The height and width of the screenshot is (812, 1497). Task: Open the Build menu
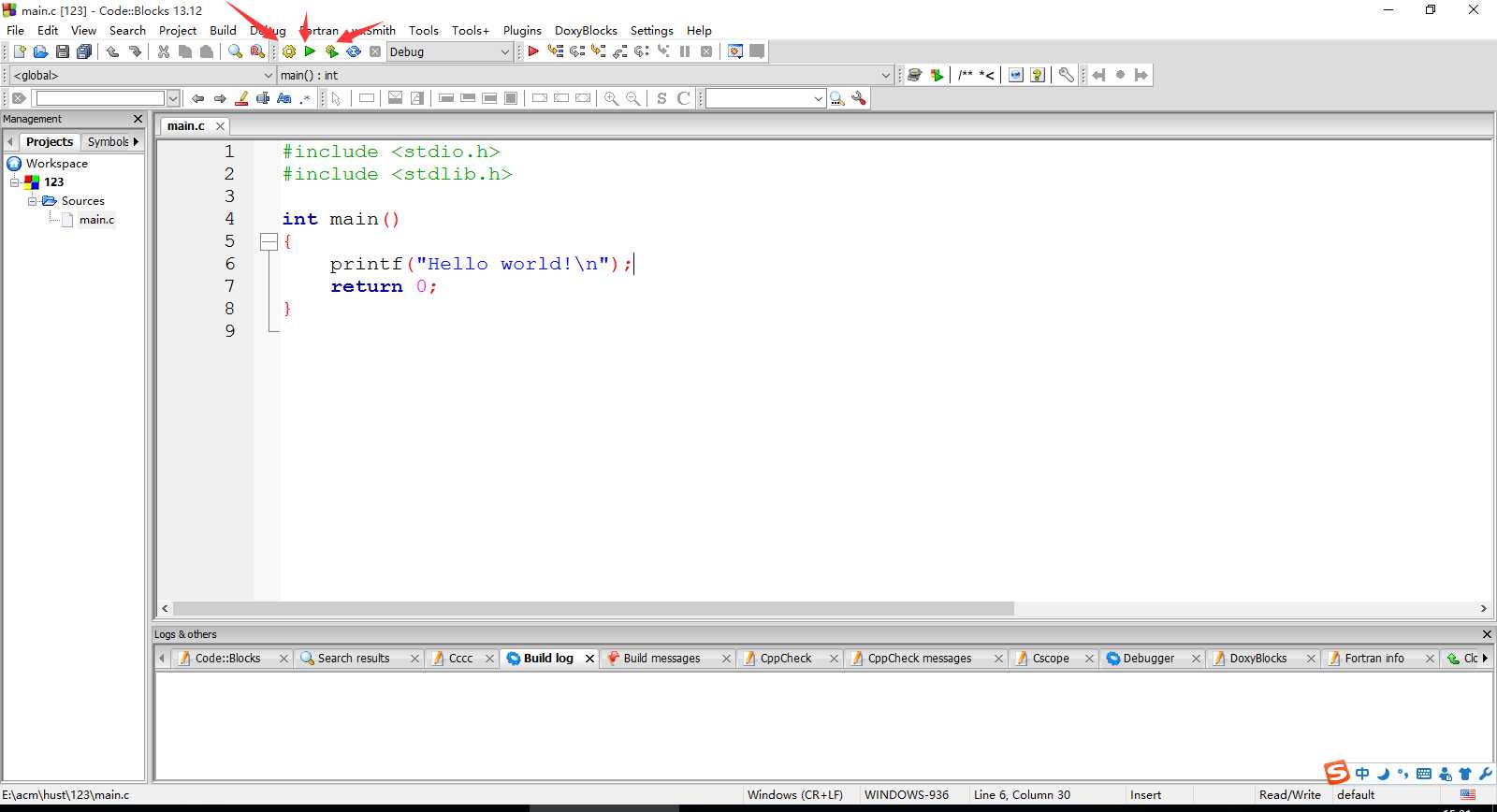coord(223,30)
